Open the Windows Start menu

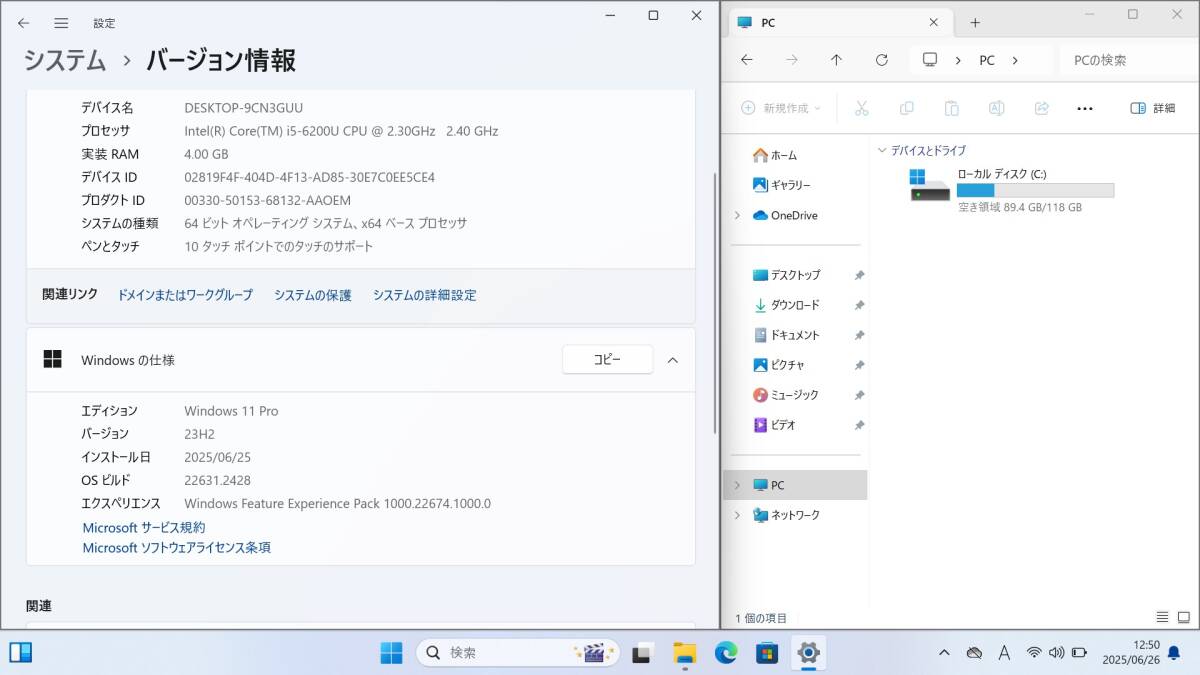[391, 653]
